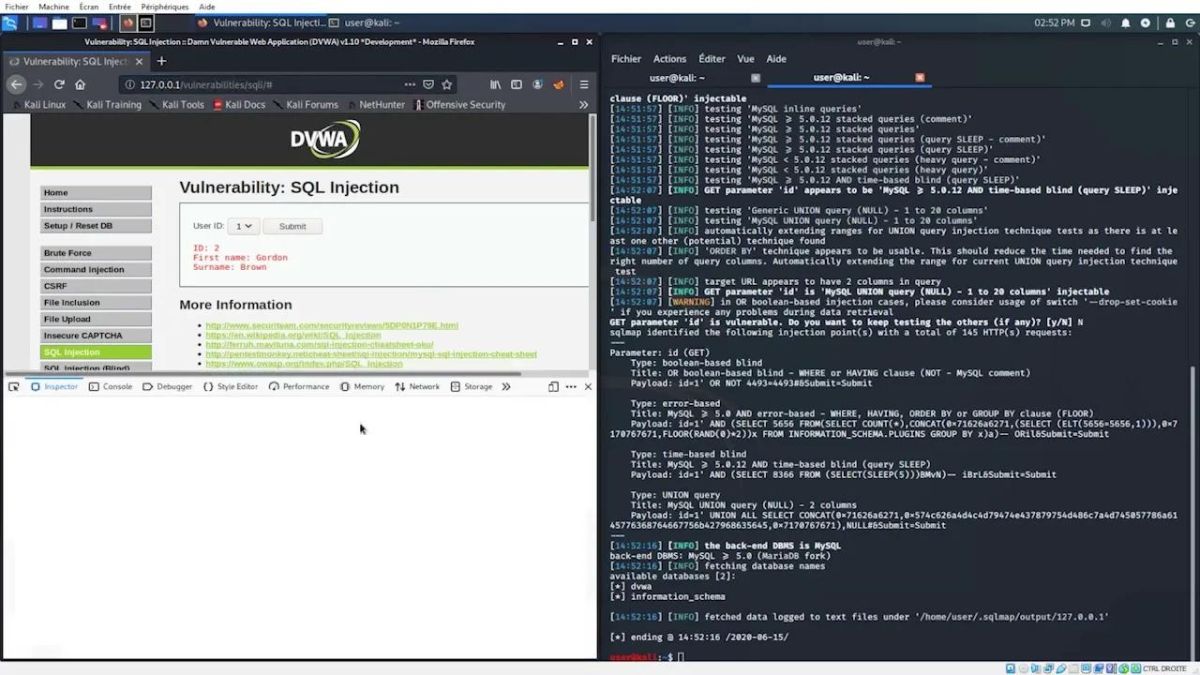The height and width of the screenshot is (675, 1200).
Task: Click the notification bell icon
Action: 1125,22
